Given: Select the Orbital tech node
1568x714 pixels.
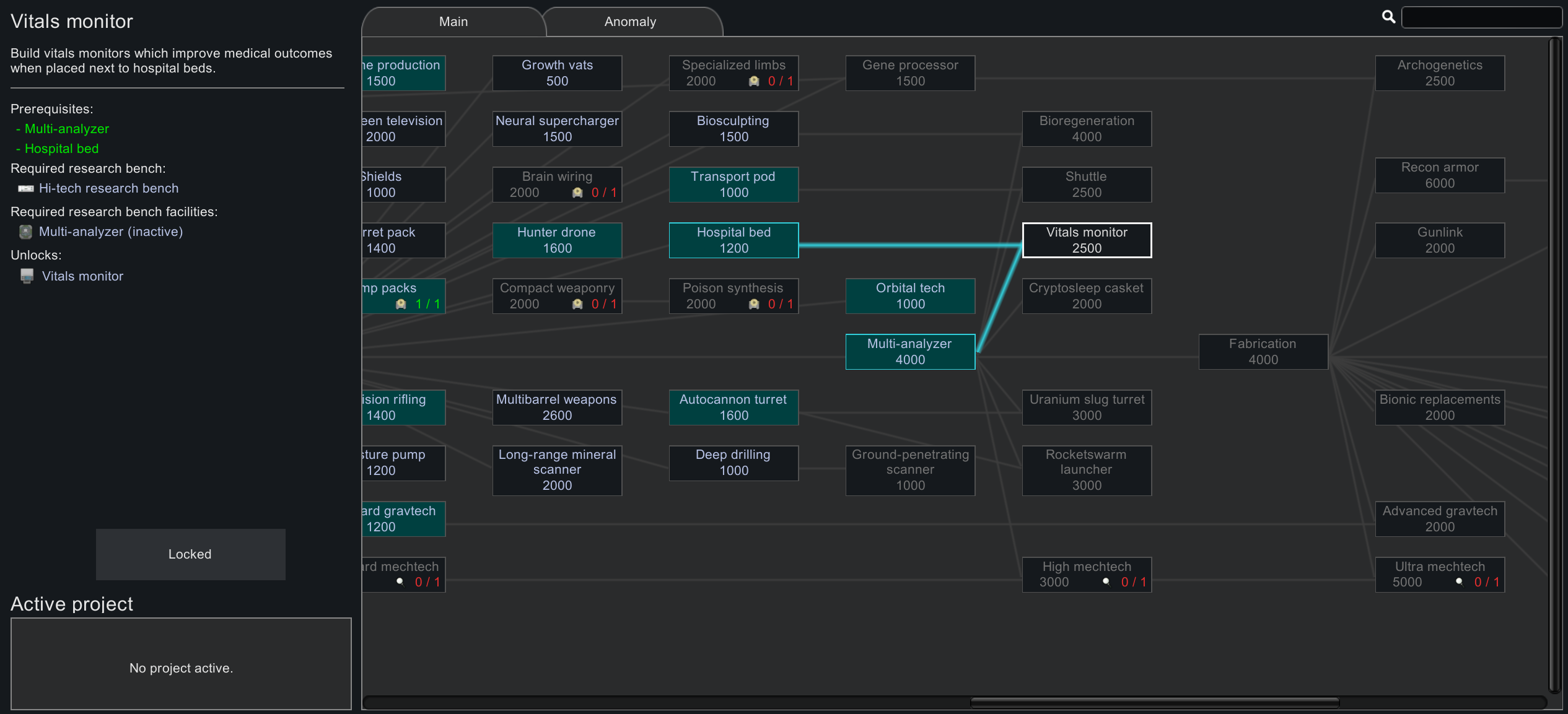Looking at the screenshot, I should point(910,296).
